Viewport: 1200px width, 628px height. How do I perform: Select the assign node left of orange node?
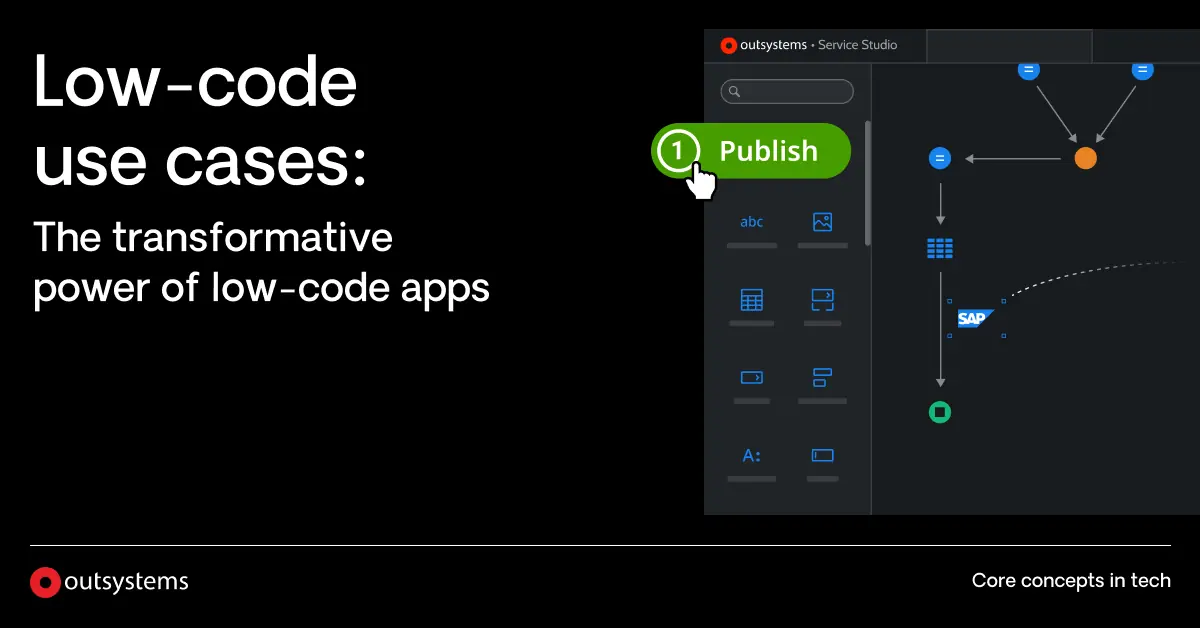tap(939, 158)
